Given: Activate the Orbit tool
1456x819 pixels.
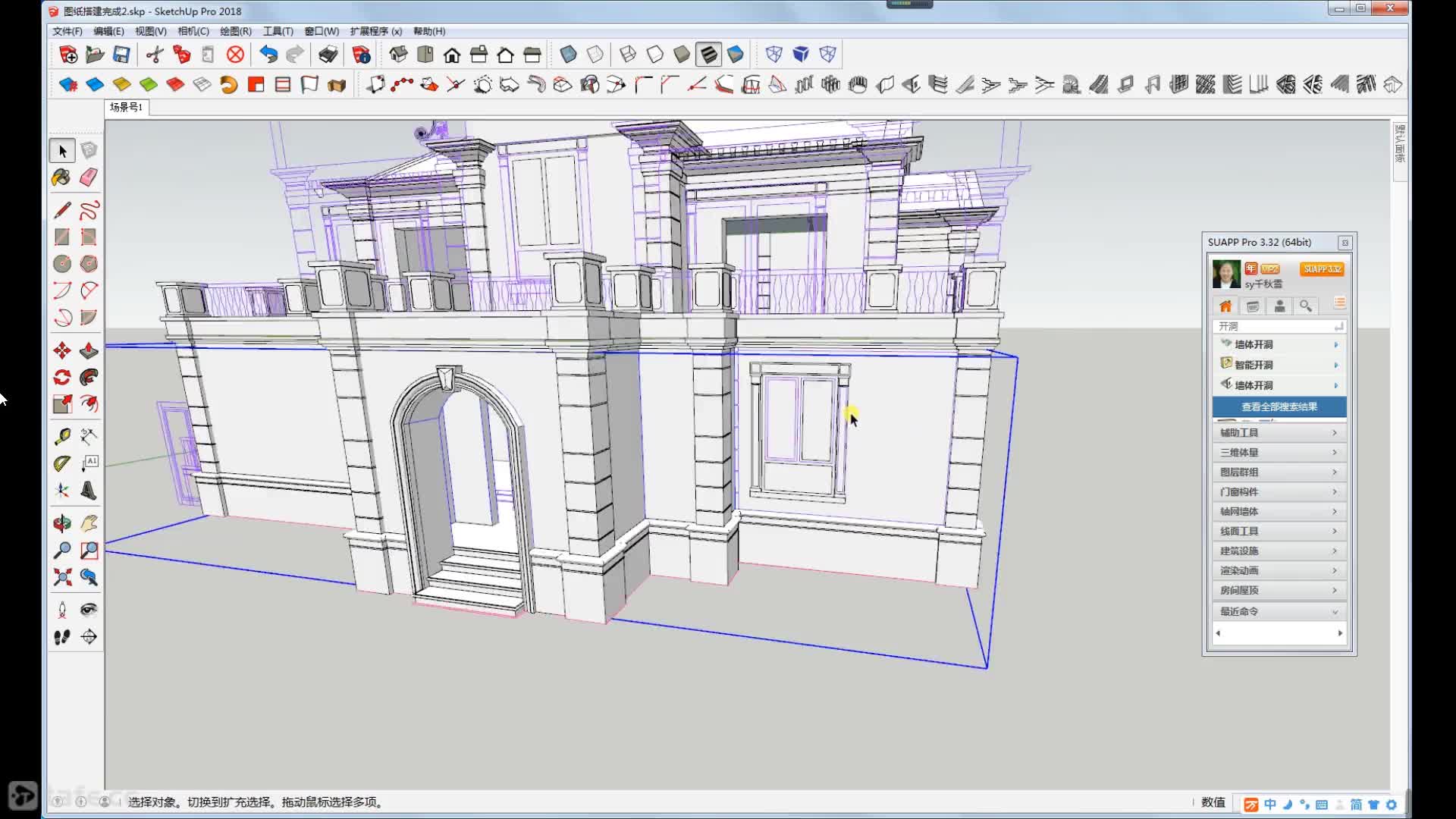Looking at the screenshot, I should pyautogui.click(x=62, y=523).
